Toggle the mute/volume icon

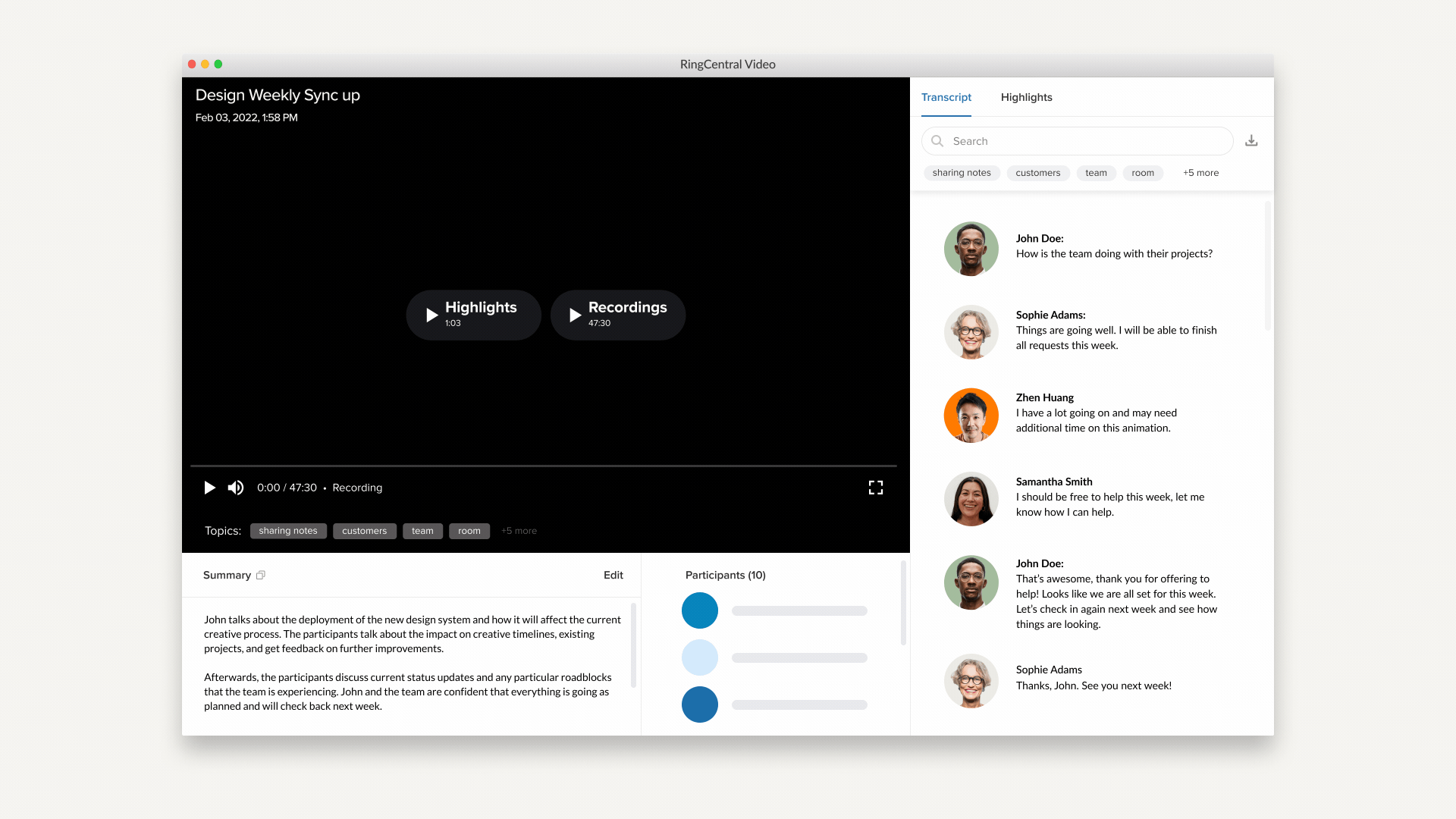pos(236,487)
